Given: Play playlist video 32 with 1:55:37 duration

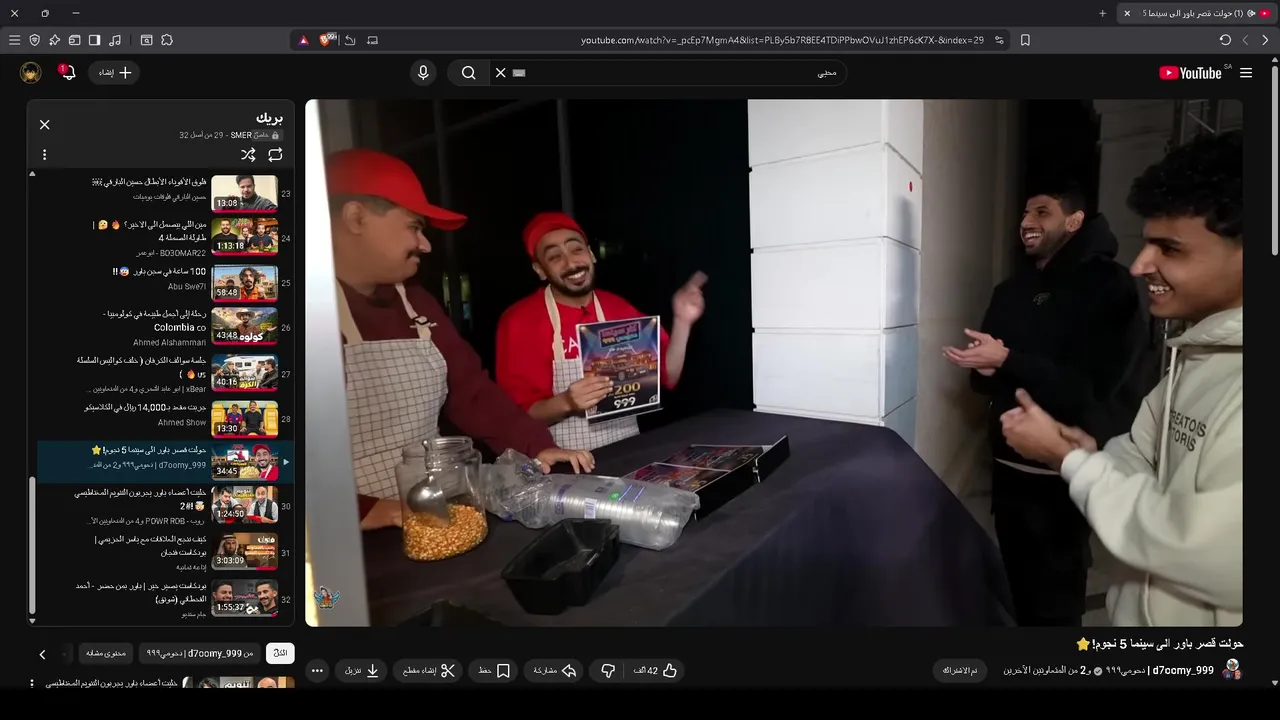Looking at the screenshot, I should coord(166,597).
